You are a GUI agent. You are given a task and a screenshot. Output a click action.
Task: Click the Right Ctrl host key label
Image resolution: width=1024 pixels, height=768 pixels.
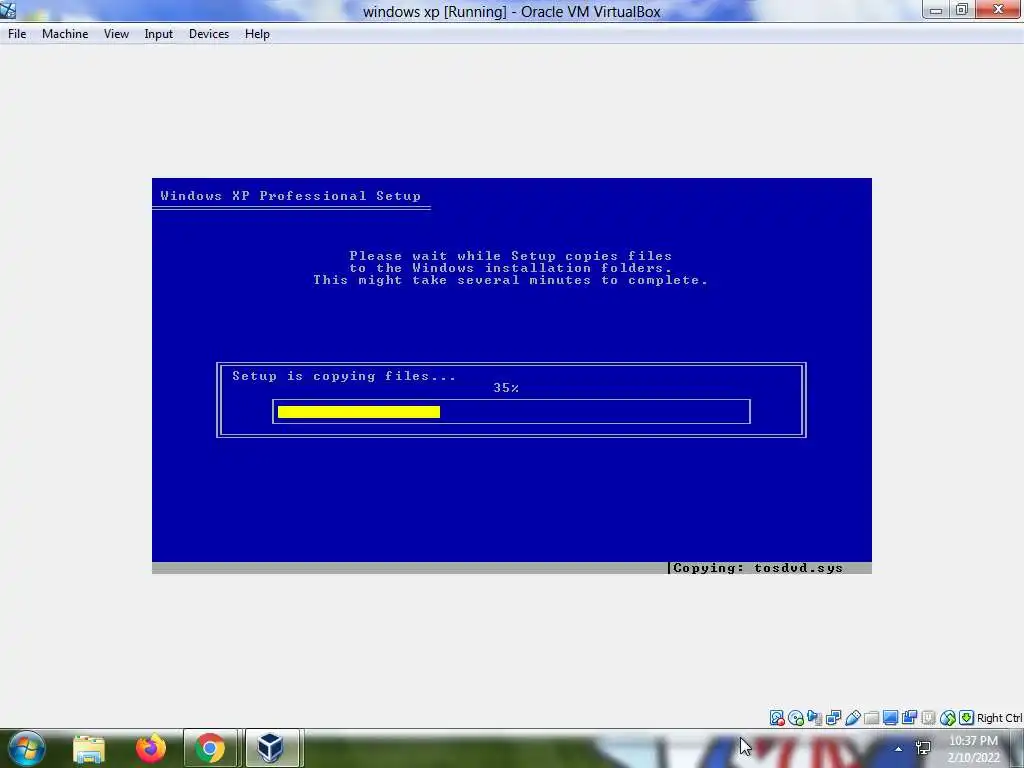coord(999,718)
